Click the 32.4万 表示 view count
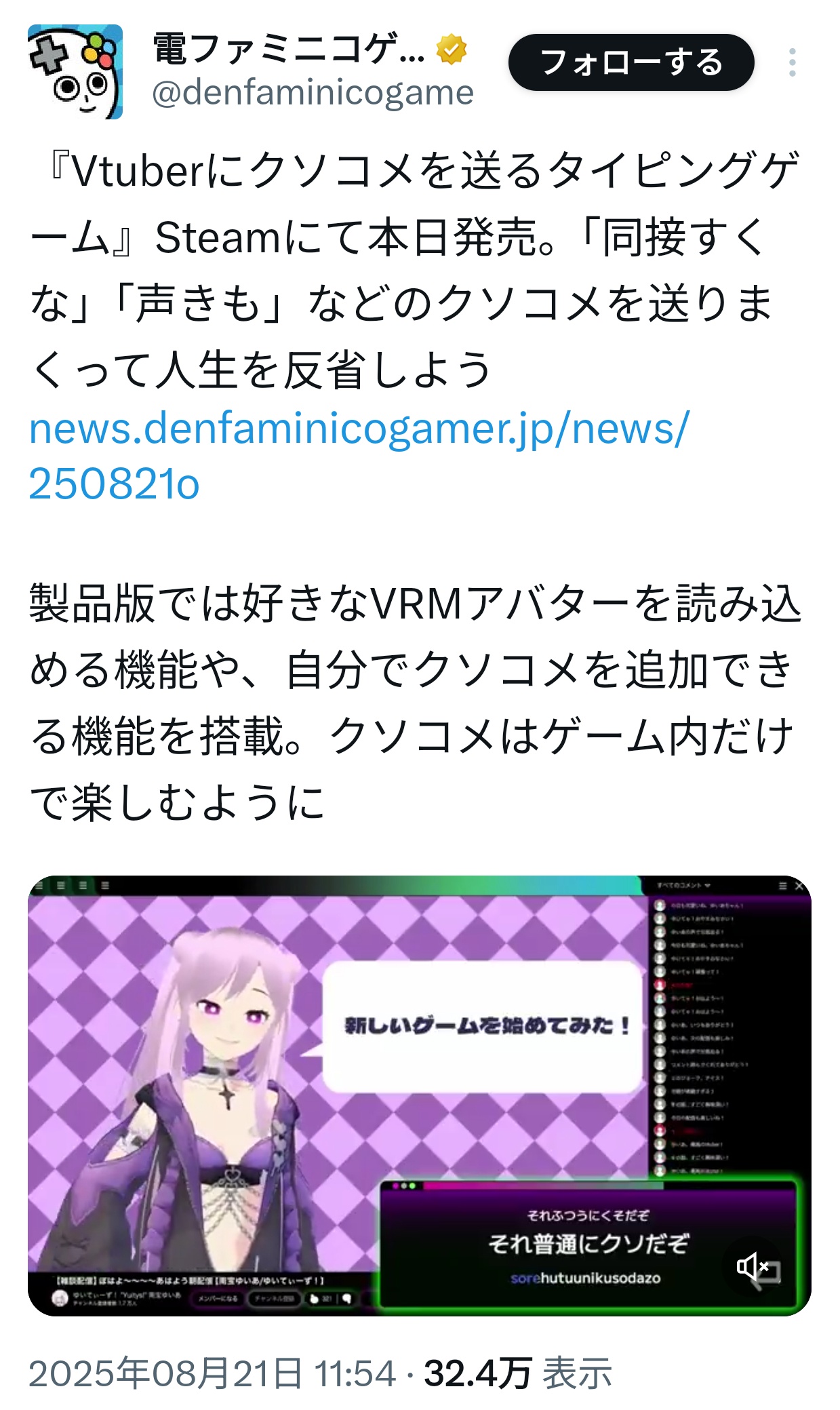840x1410 pixels. pos(518,1373)
